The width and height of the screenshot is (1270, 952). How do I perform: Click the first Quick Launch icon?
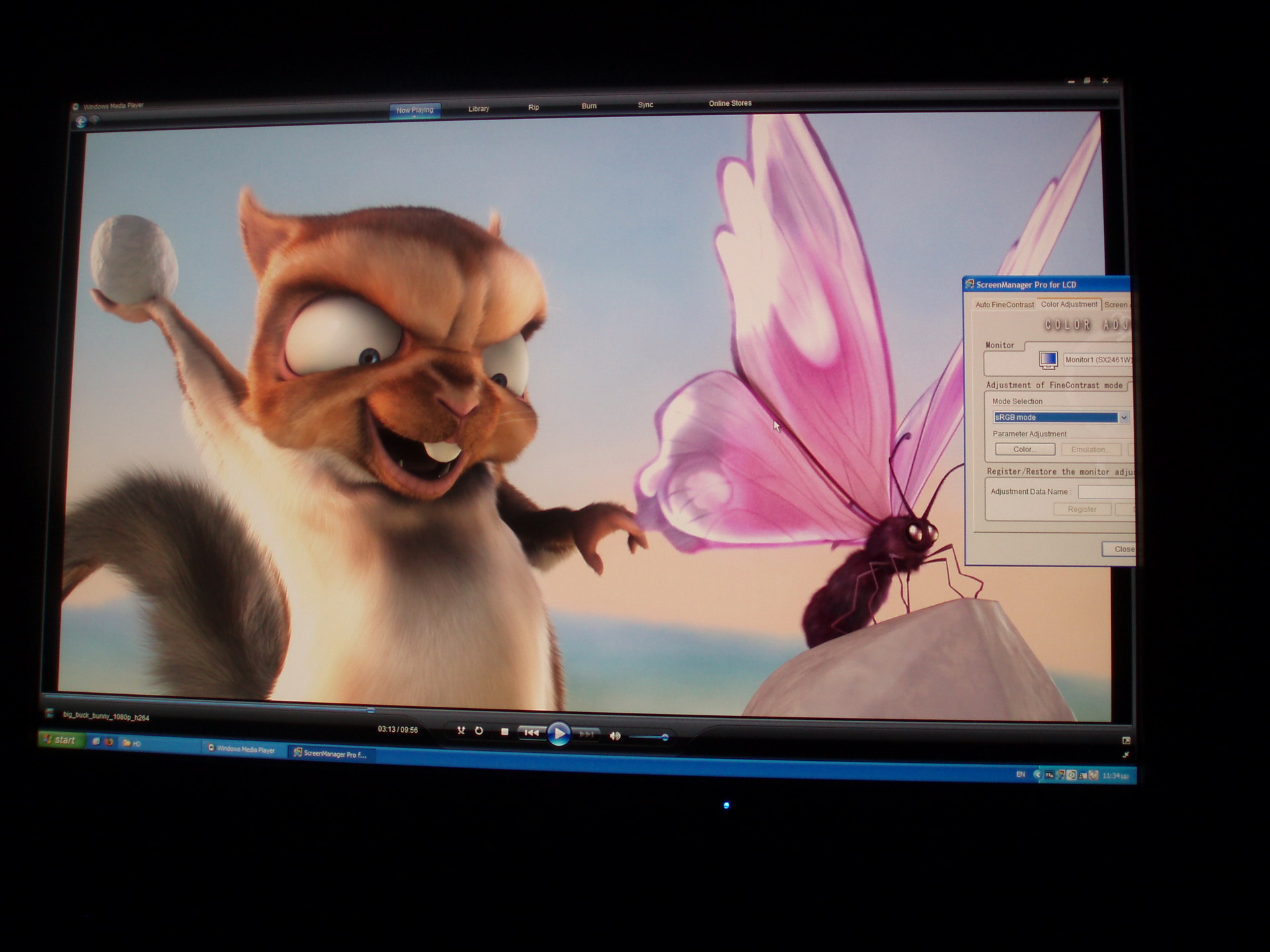pos(97,741)
